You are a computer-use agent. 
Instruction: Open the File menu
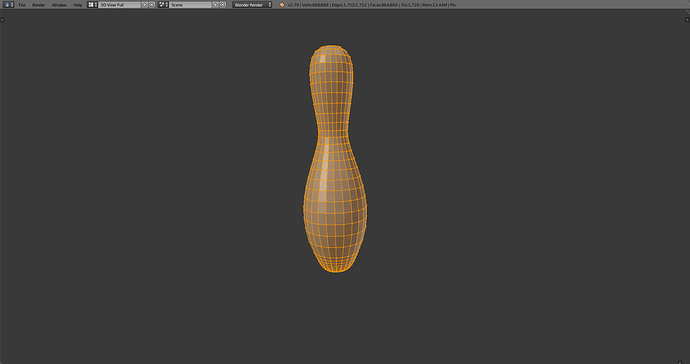point(22,5)
